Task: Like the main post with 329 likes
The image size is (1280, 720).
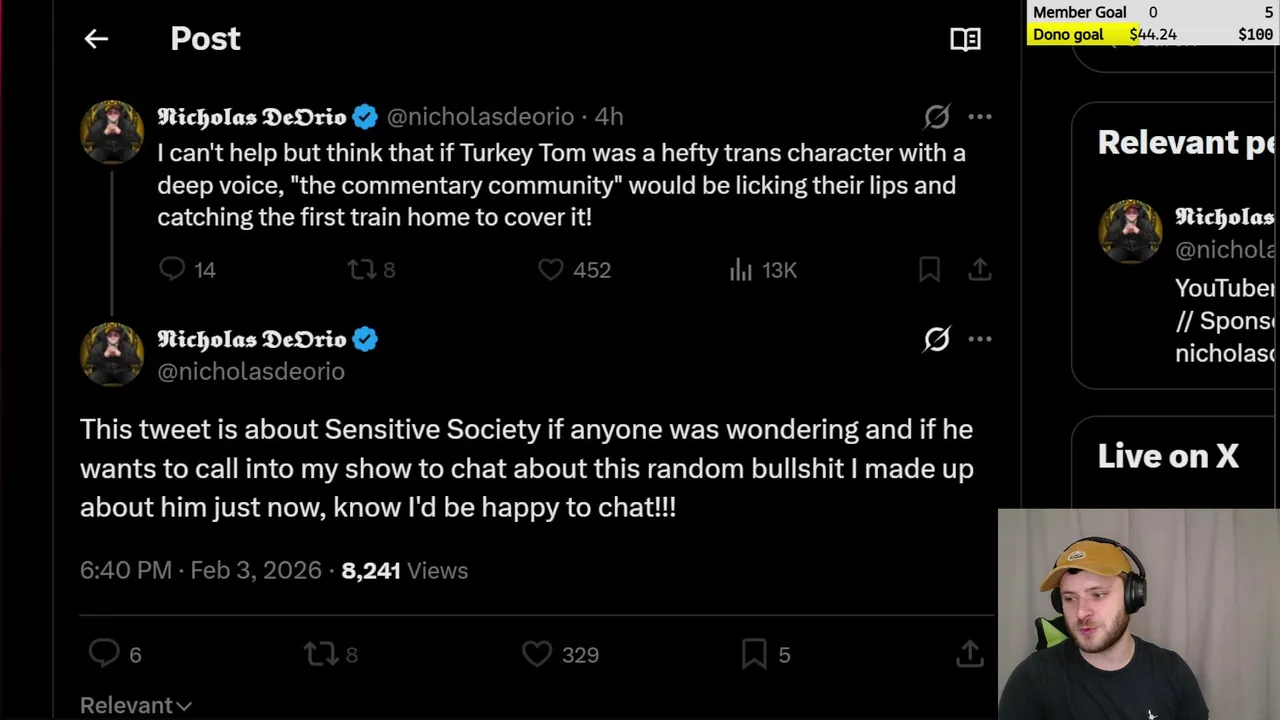Action: click(x=537, y=654)
